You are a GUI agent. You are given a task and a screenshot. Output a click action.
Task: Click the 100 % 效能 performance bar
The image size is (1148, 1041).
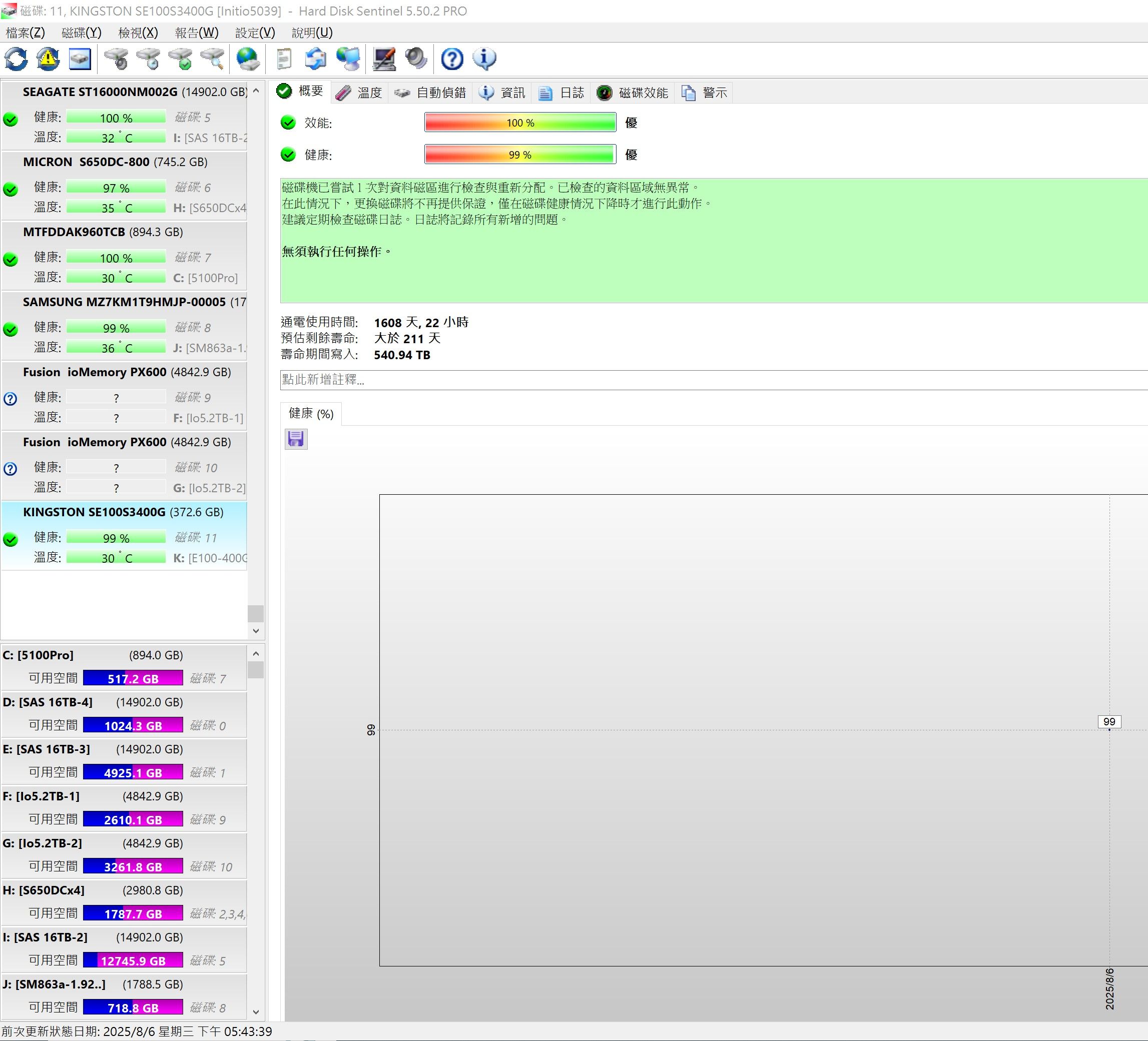520,123
